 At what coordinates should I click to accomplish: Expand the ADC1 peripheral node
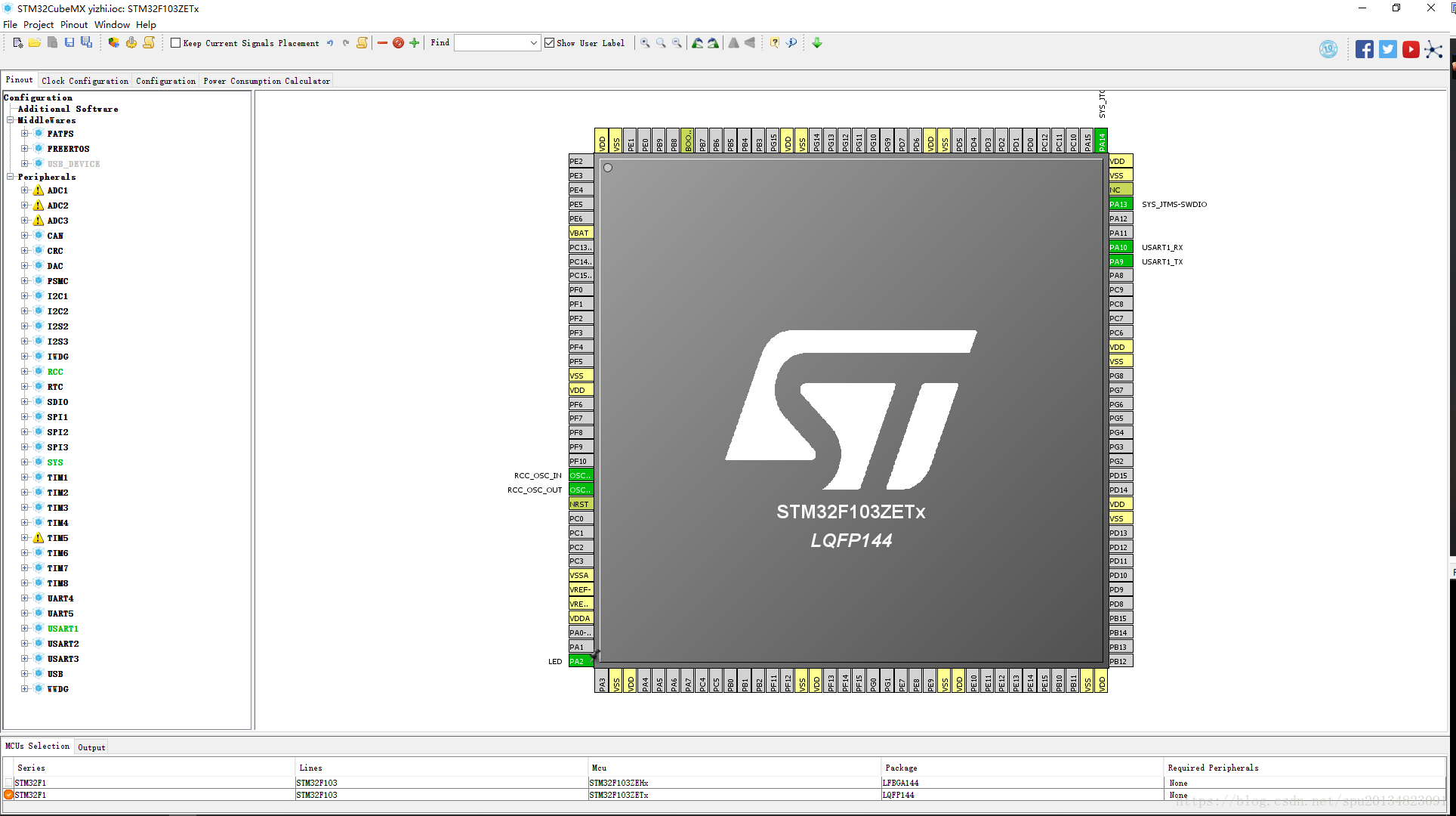point(24,190)
